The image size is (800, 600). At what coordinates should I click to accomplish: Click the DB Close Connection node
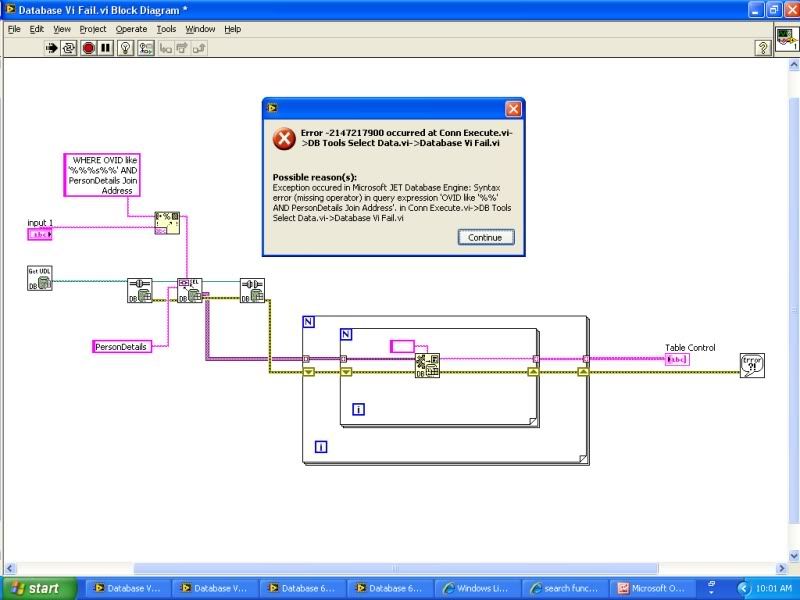252,290
